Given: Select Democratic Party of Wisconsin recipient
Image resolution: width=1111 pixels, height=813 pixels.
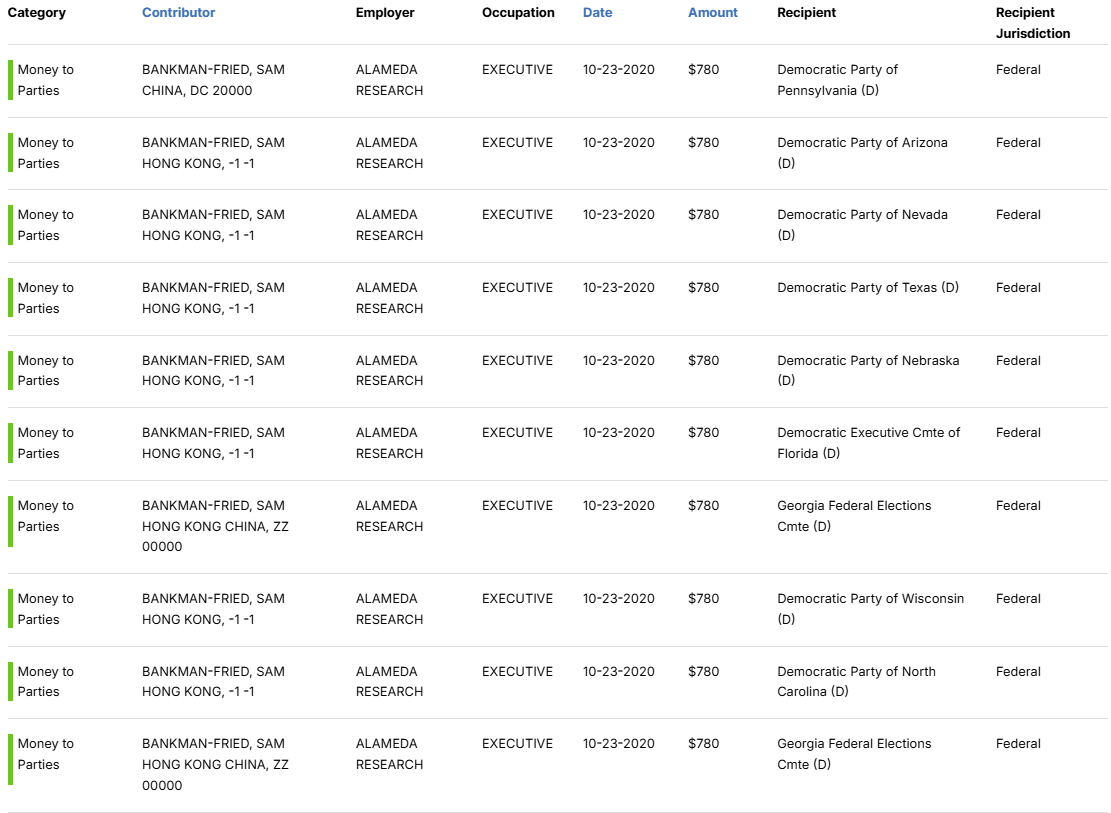Looking at the screenshot, I should pyautogui.click(x=870, y=608).
